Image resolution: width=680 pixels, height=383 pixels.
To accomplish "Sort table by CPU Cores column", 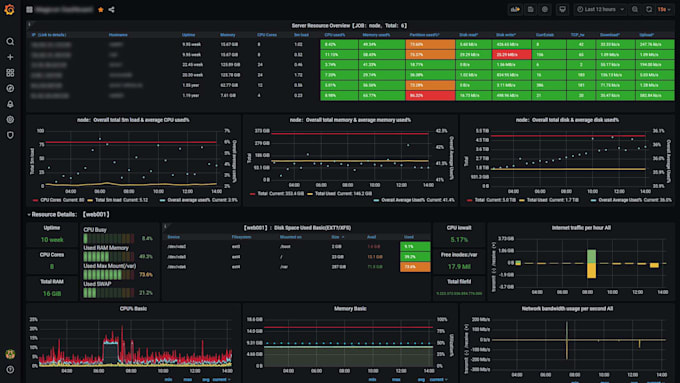I will pos(267,35).
